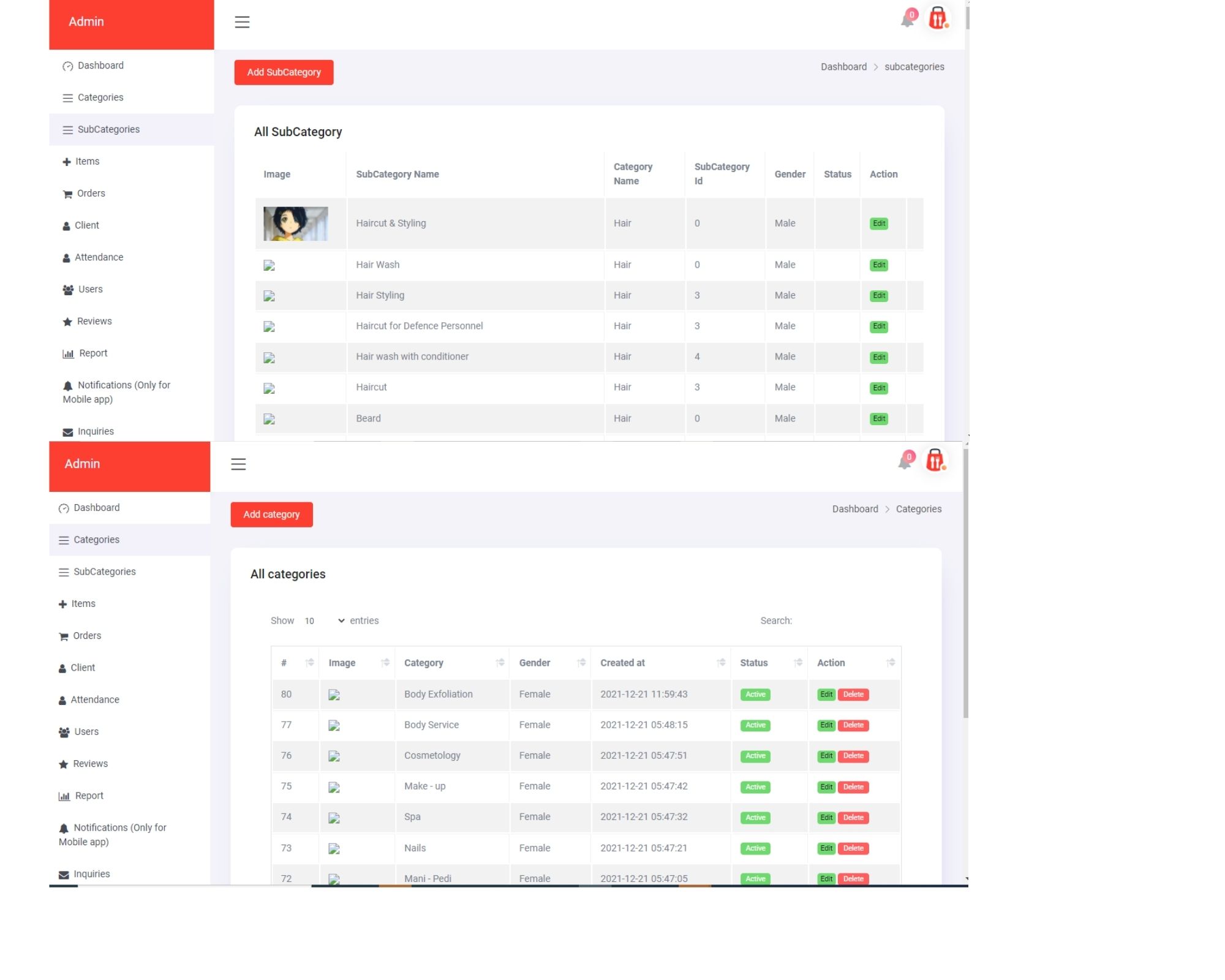1225x980 pixels.
Task: Sort the categories table by the # column arrow
Action: click(x=309, y=663)
